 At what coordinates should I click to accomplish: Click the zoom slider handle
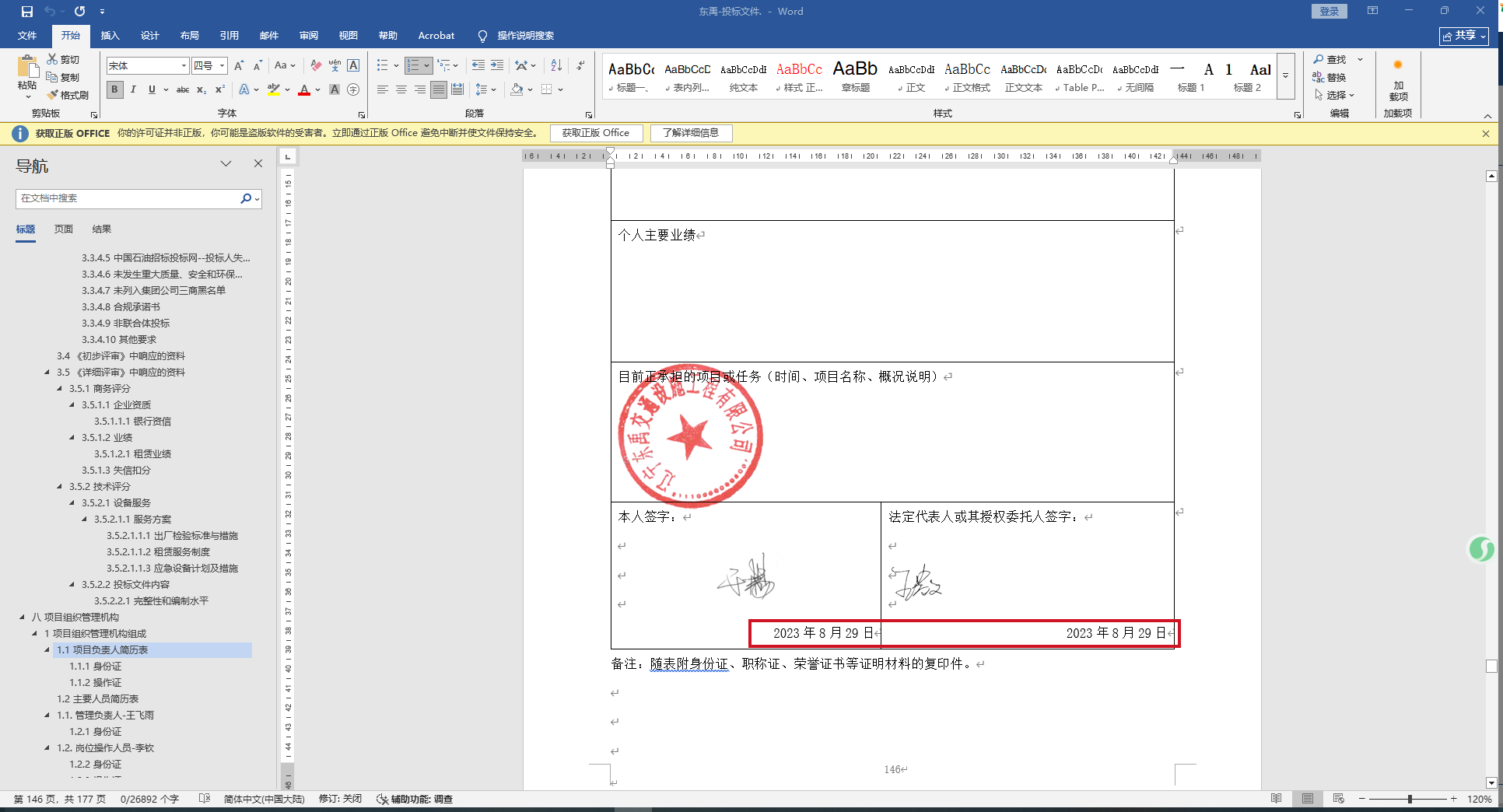click(1410, 799)
